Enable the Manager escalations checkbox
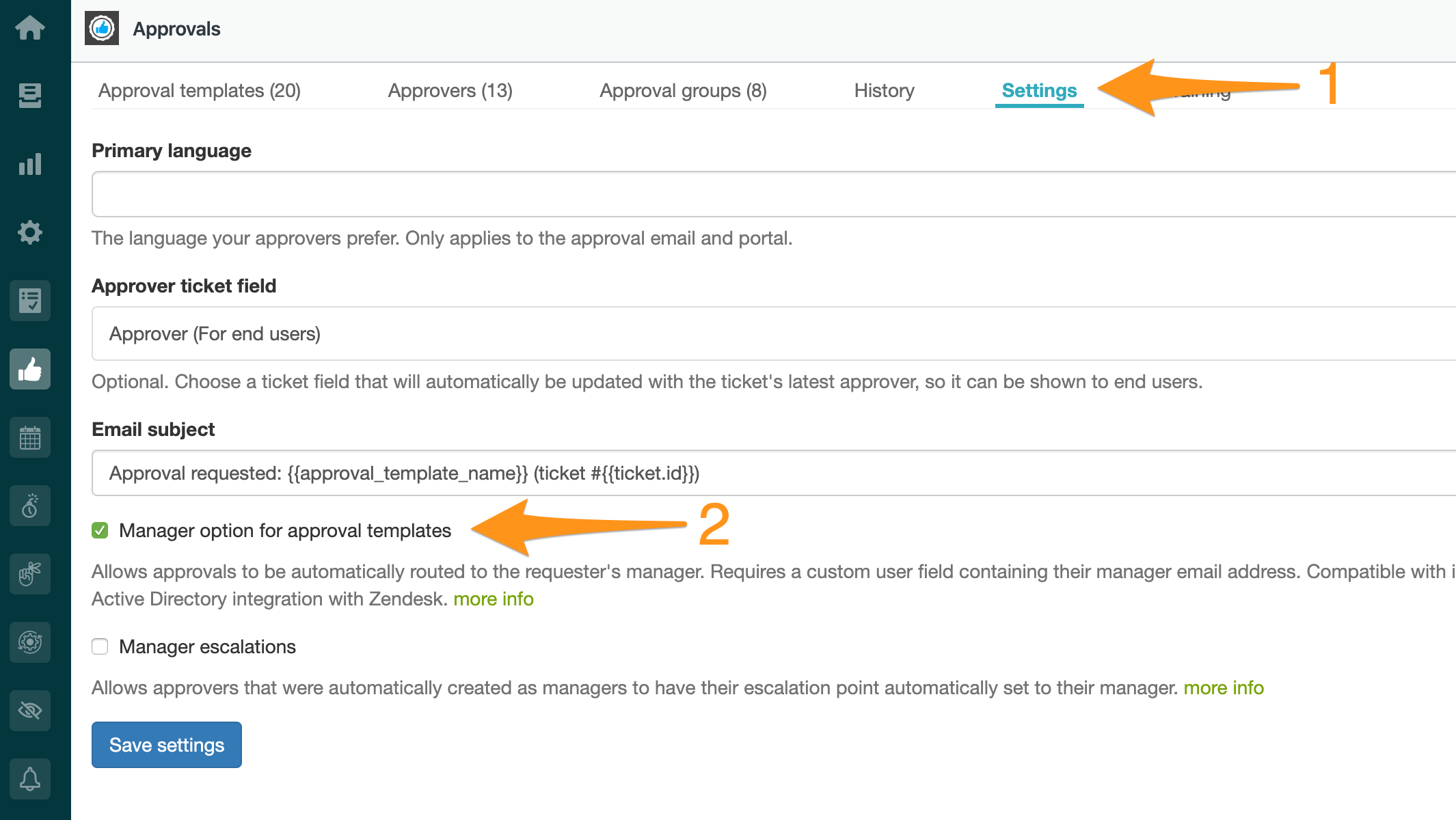This screenshot has width=1456, height=820. pyautogui.click(x=100, y=646)
